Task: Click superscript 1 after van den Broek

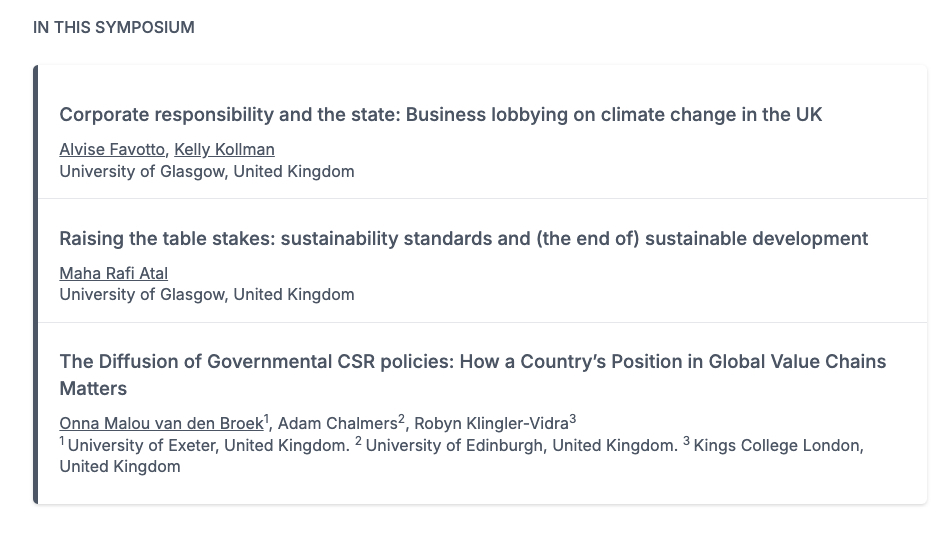Action: click(267, 418)
